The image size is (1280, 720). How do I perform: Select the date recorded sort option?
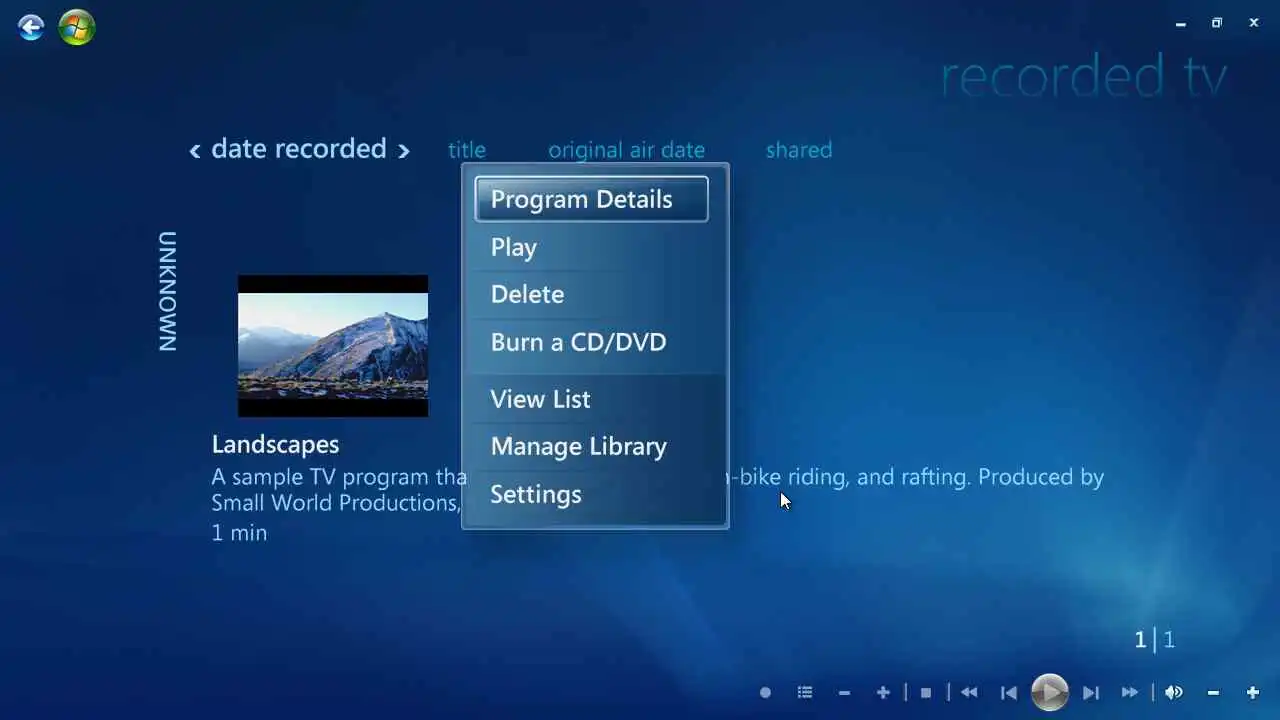(299, 149)
